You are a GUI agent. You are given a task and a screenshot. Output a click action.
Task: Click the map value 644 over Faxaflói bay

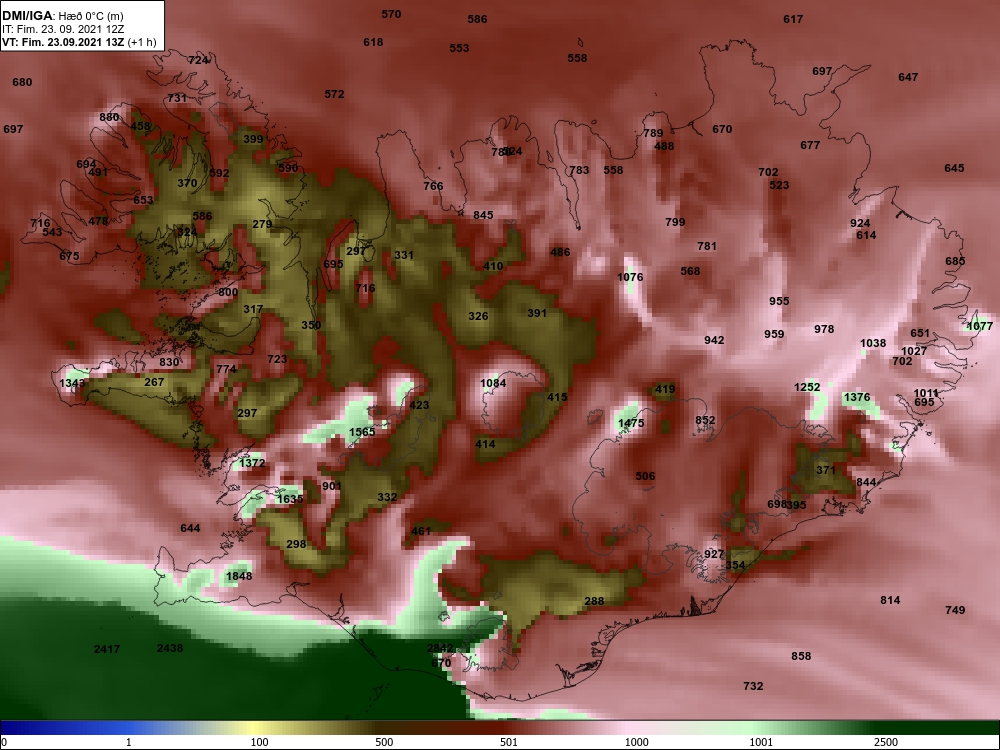(x=190, y=528)
